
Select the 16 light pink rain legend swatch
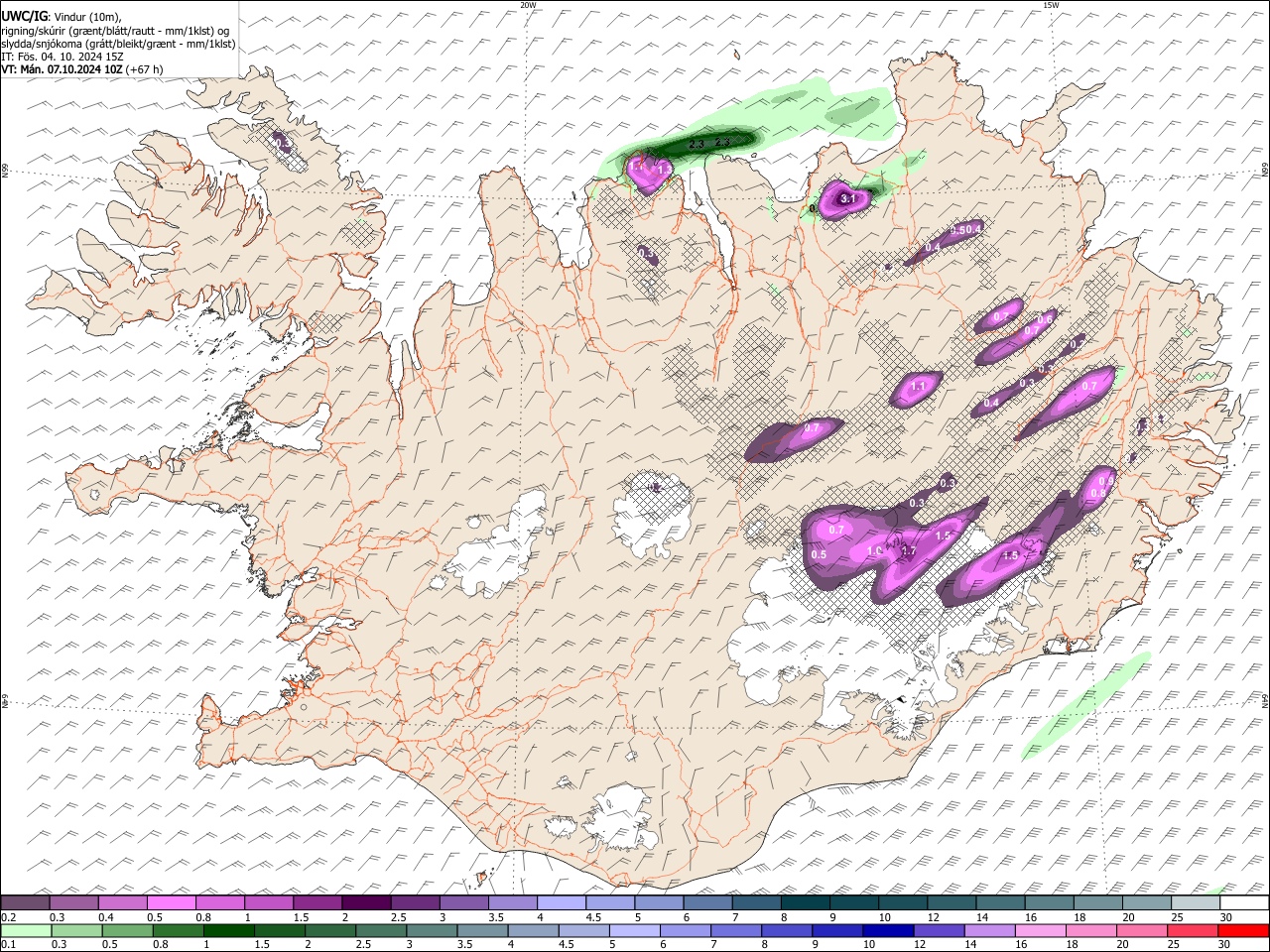(x=1042, y=931)
